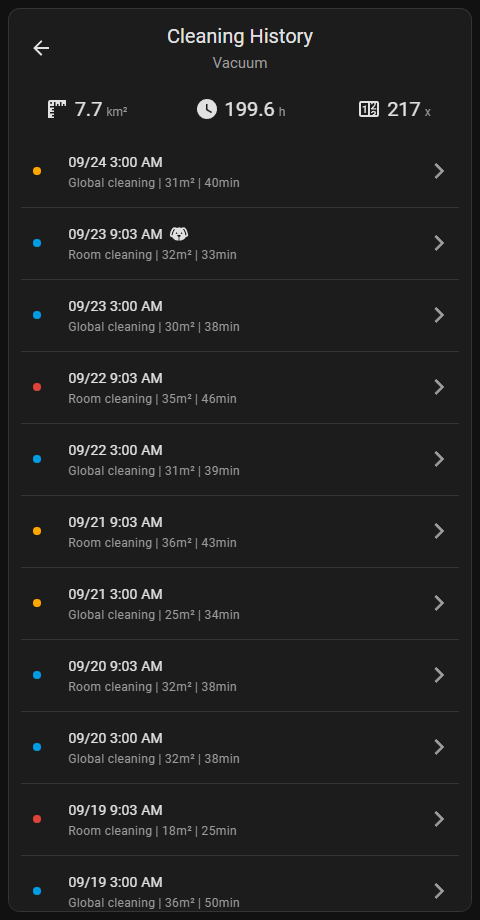Image resolution: width=480 pixels, height=920 pixels.
Task: Select the 09/22 3:00 AM global cleaning entry
Action: coord(240,459)
